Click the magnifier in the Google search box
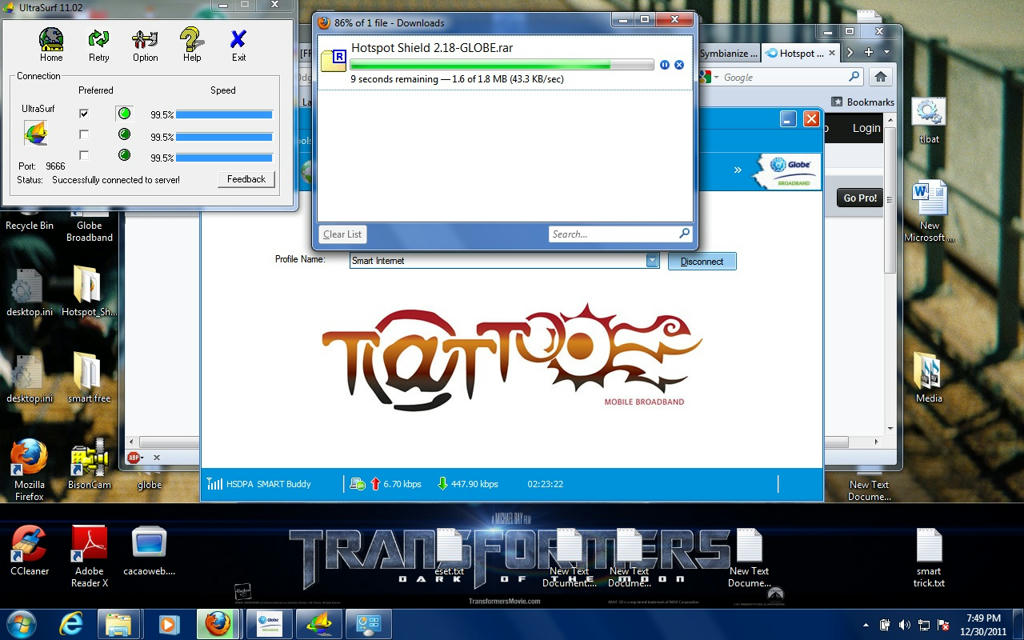 point(854,77)
